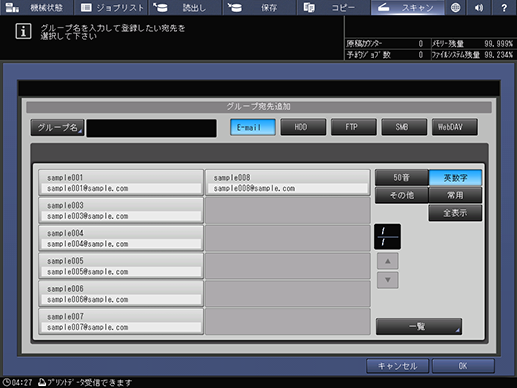Viewport: 517px width, 388px height.
Task: Click the ファイルシステム残量 99.234% value
Action: (x=498, y=55)
